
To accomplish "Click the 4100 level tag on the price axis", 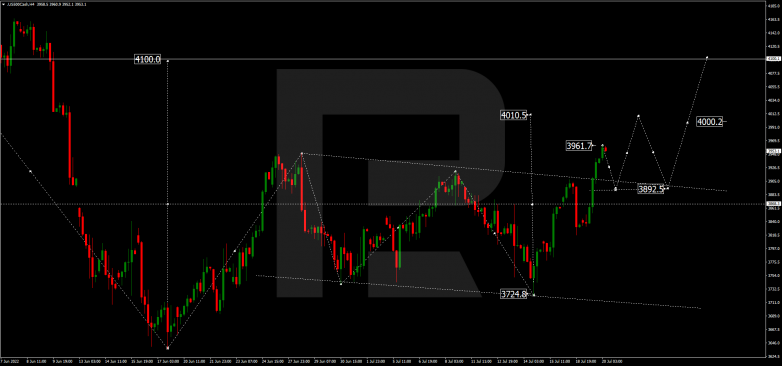I will 774,59.
